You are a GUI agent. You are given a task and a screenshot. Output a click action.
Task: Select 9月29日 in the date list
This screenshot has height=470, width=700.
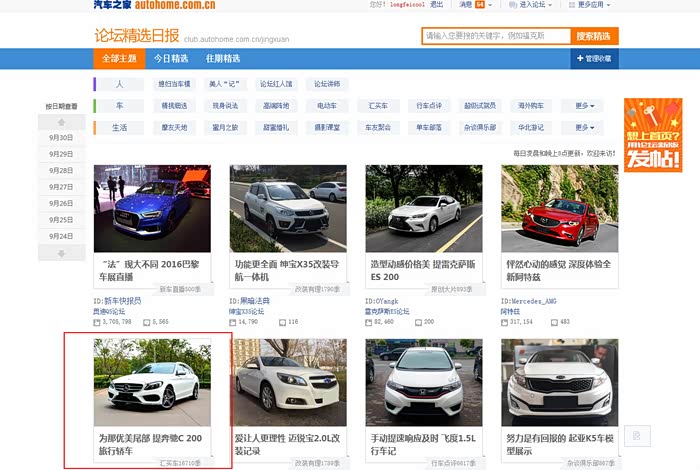point(61,154)
